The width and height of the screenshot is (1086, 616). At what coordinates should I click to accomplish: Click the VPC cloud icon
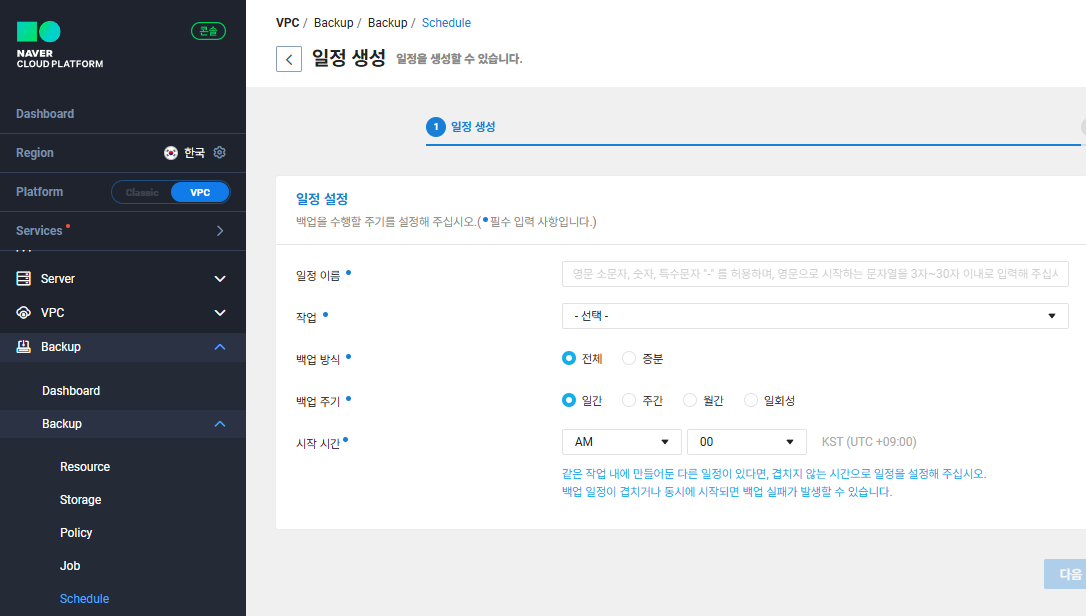[x=24, y=313]
